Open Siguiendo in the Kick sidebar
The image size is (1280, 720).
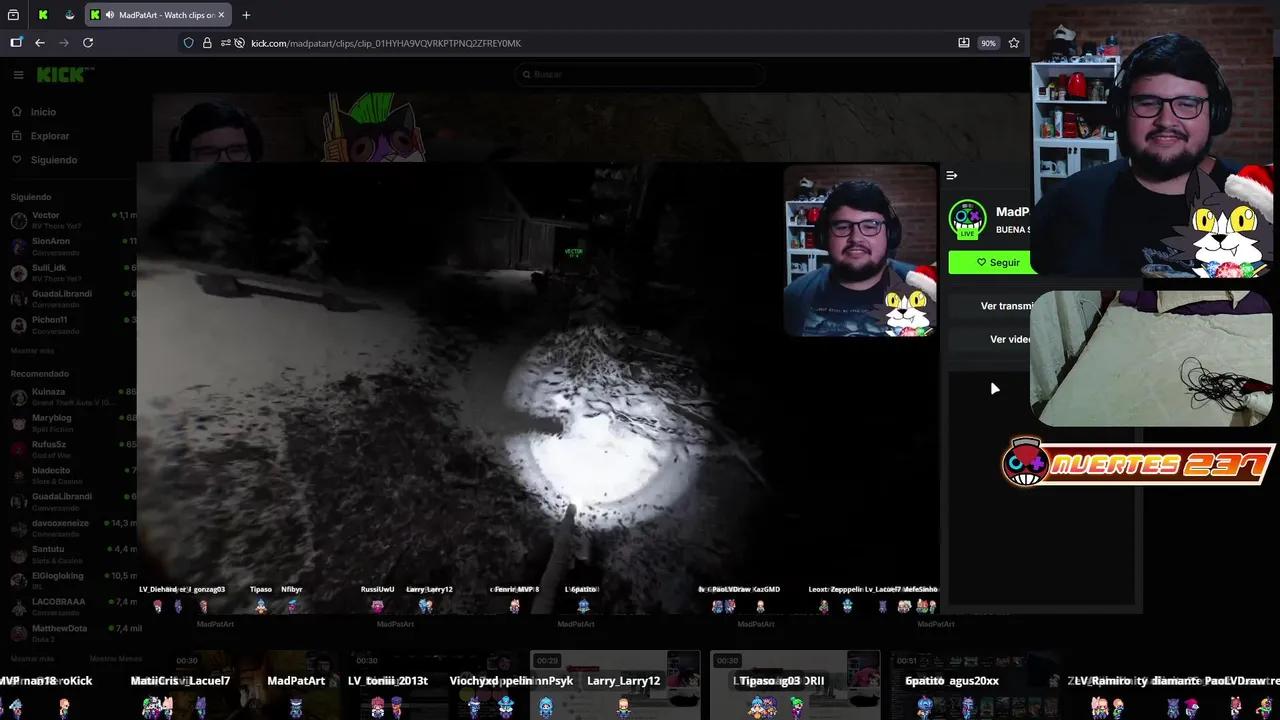pyautogui.click(x=44, y=160)
